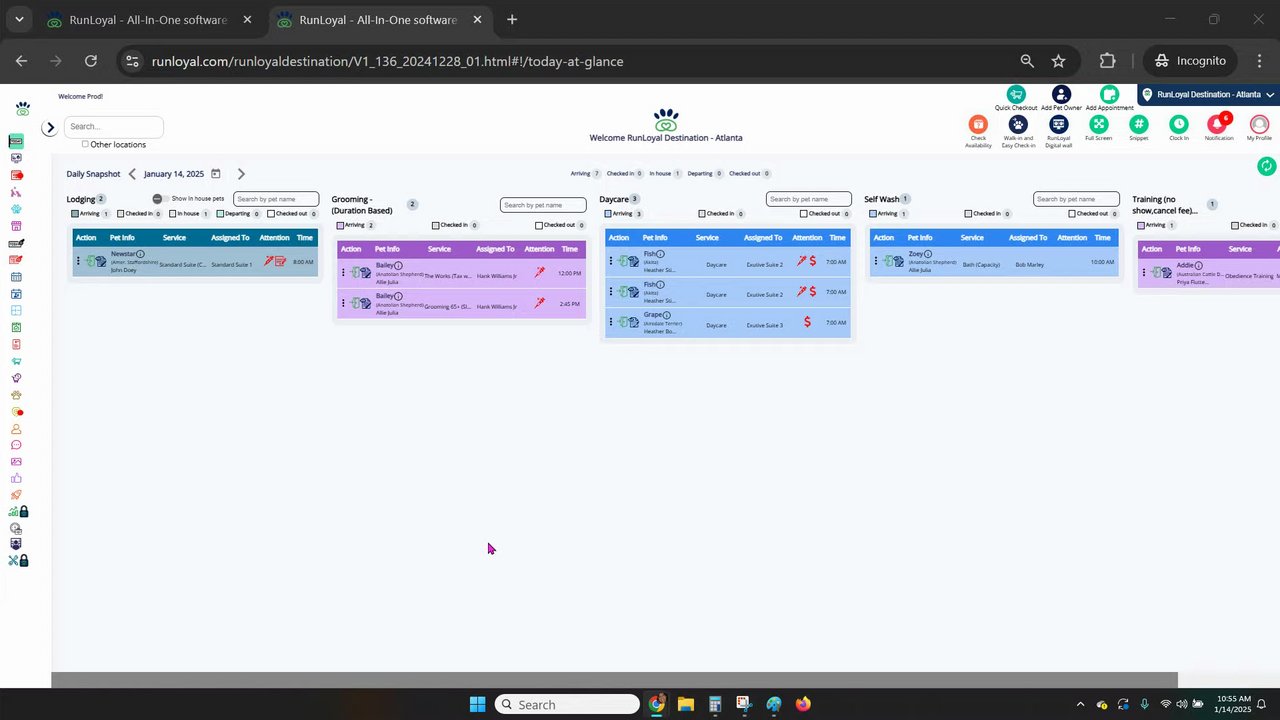
Task: Click the Add Appointment icon
Action: click(x=1109, y=94)
